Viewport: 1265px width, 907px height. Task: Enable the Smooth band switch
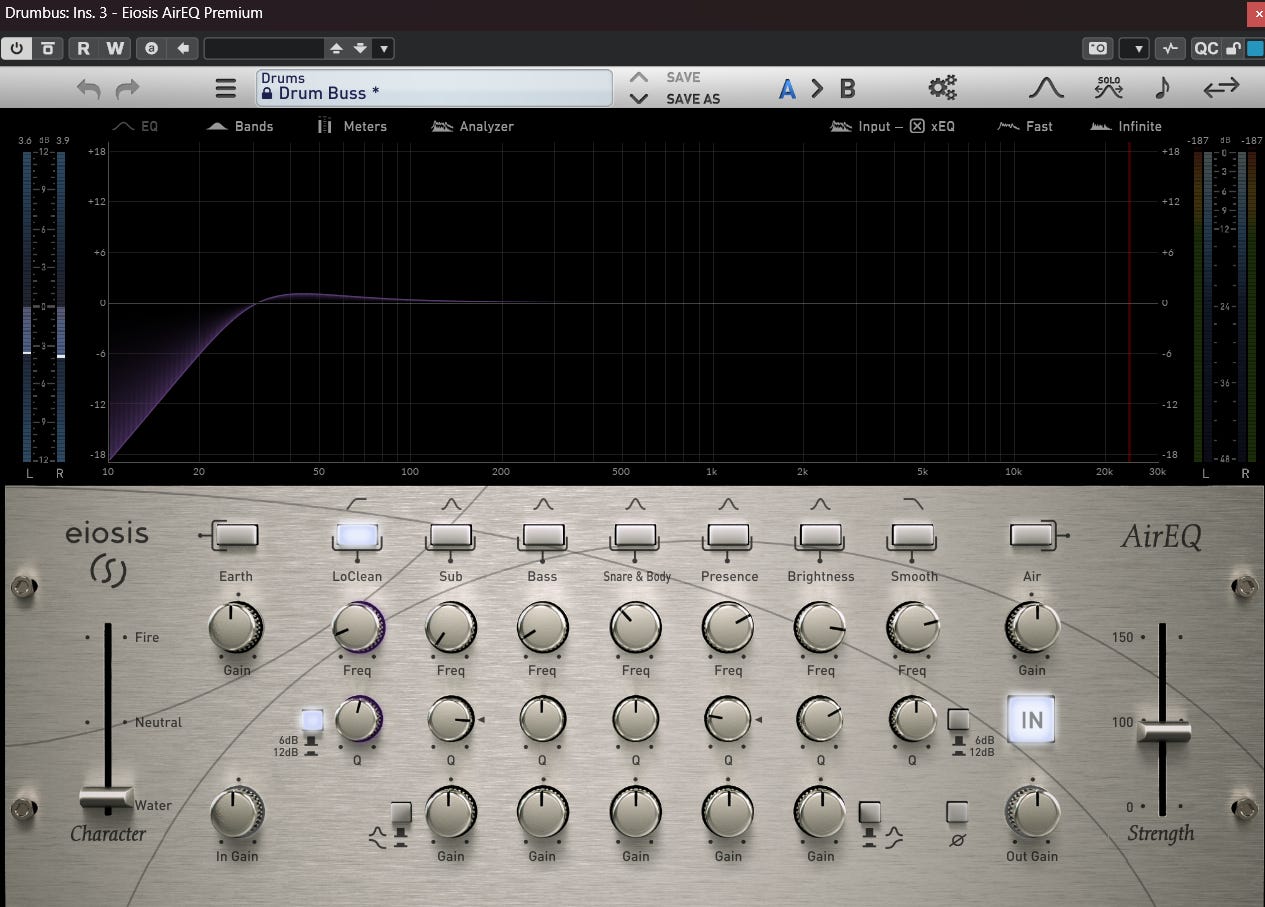(x=912, y=535)
